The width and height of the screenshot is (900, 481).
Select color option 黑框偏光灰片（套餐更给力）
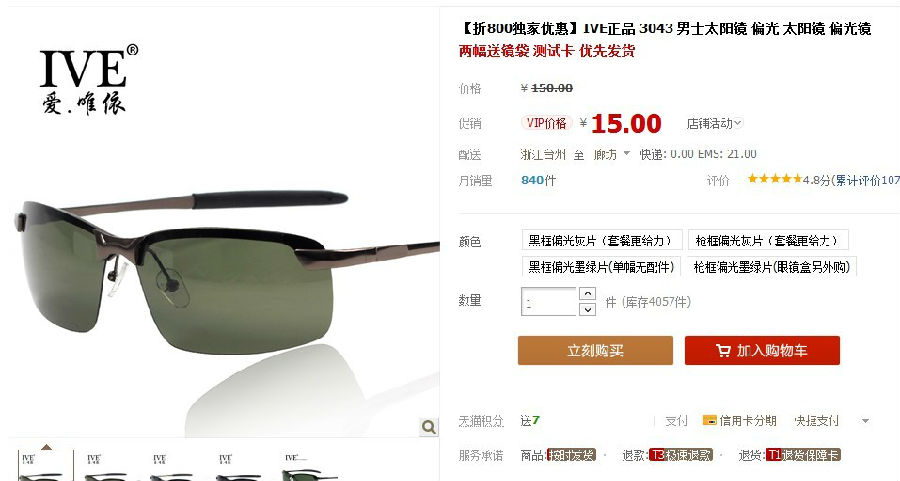(602, 240)
